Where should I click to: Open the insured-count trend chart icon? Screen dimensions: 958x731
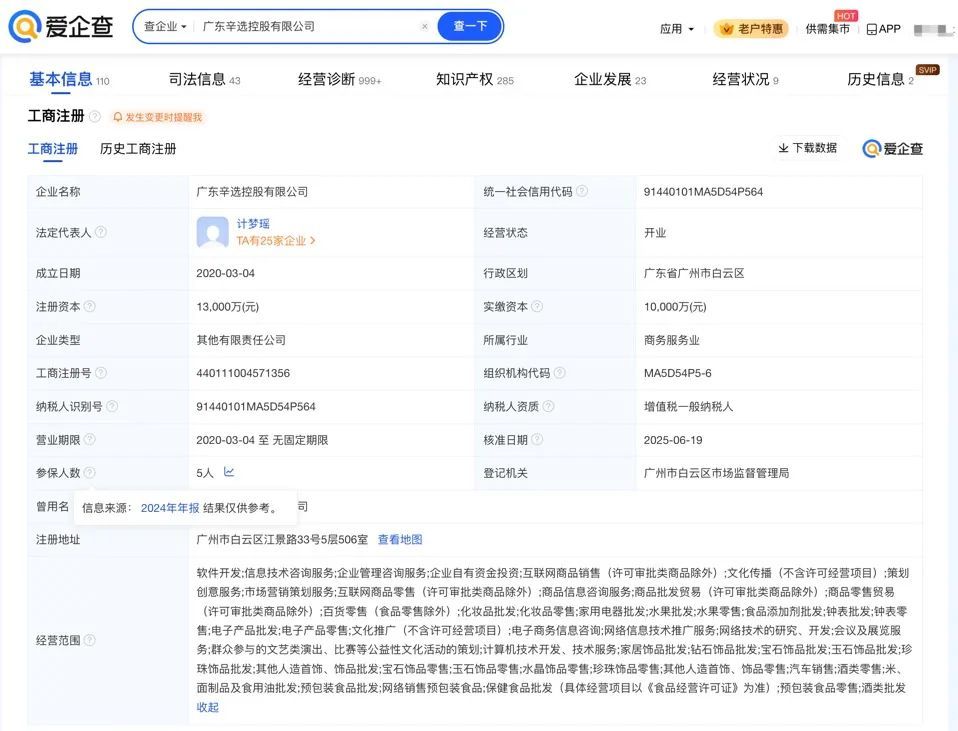pyautogui.click(x=229, y=472)
